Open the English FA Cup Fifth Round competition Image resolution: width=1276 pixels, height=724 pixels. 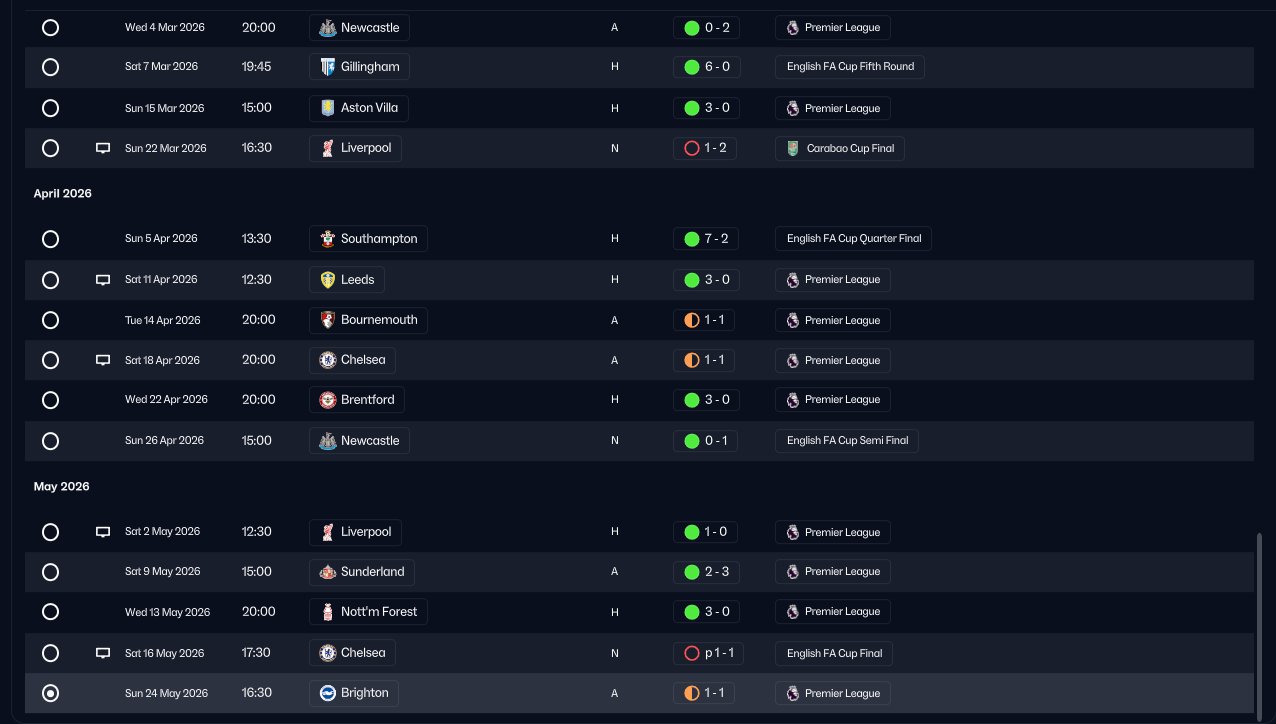click(850, 67)
